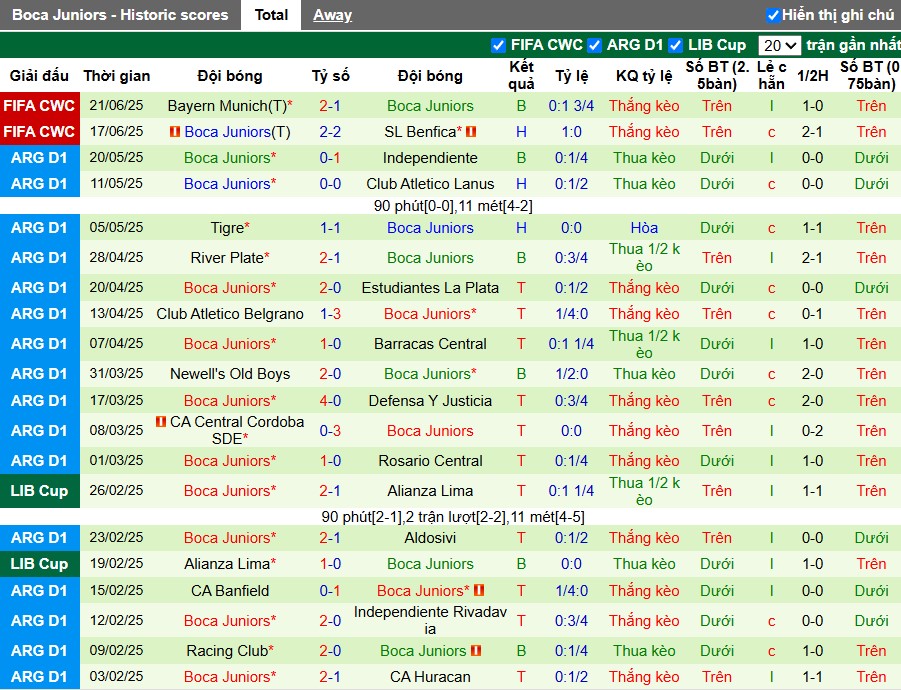This screenshot has width=901, height=690.
Task: Click note 90 phút[0-0],11 mét[4-2]
Action: click(x=453, y=206)
